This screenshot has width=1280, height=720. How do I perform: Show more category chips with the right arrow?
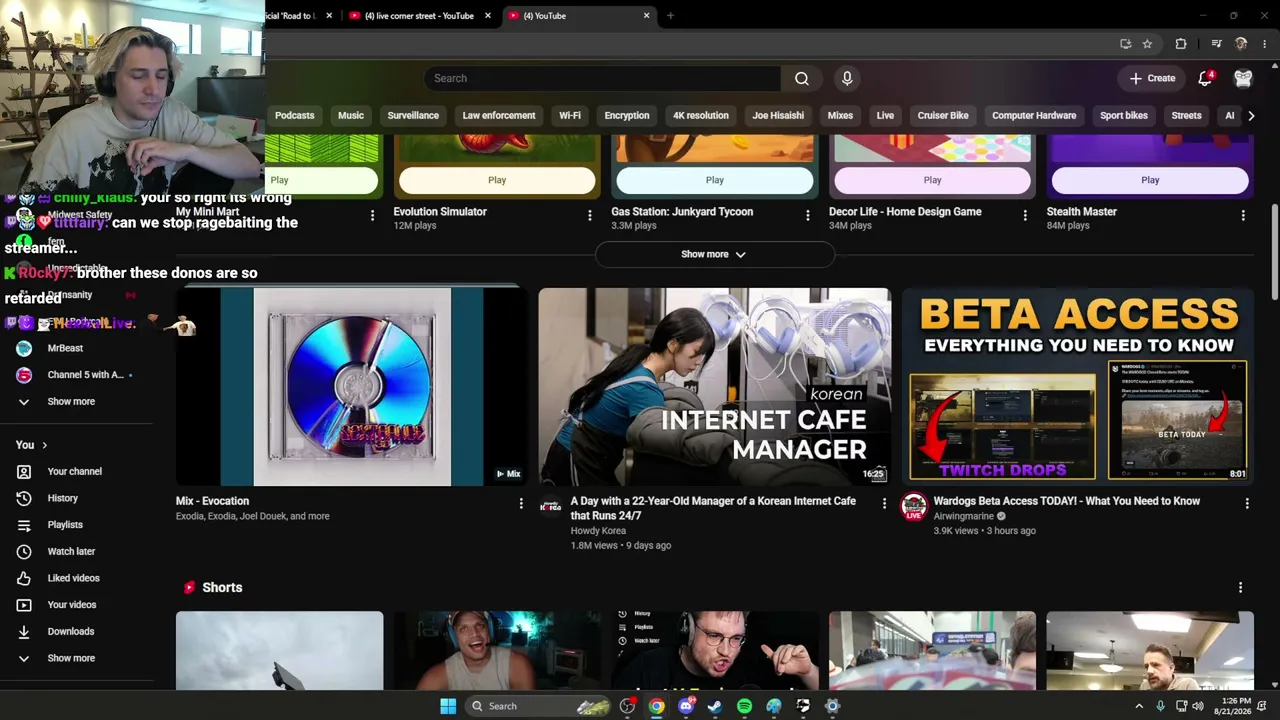pos(1250,115)
